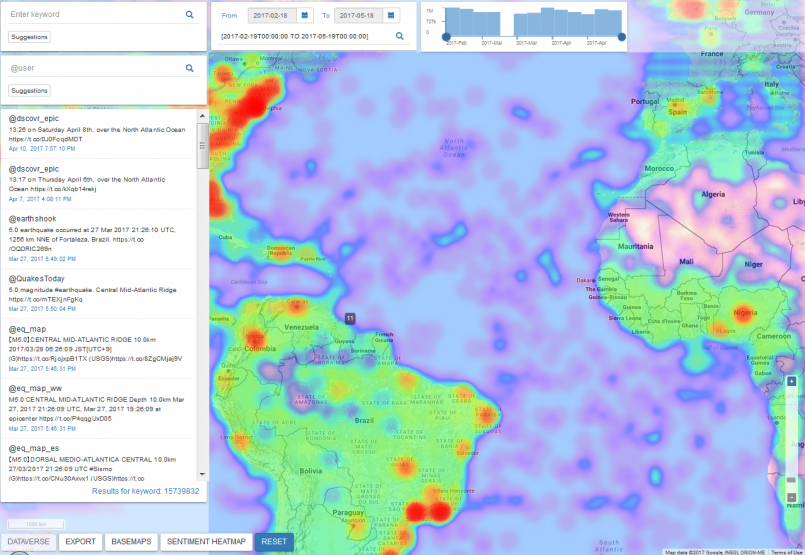Viewport: 805px width, 555px height.
Task: Click the North Atlantic Ocean map label
Action: (454, 147)
